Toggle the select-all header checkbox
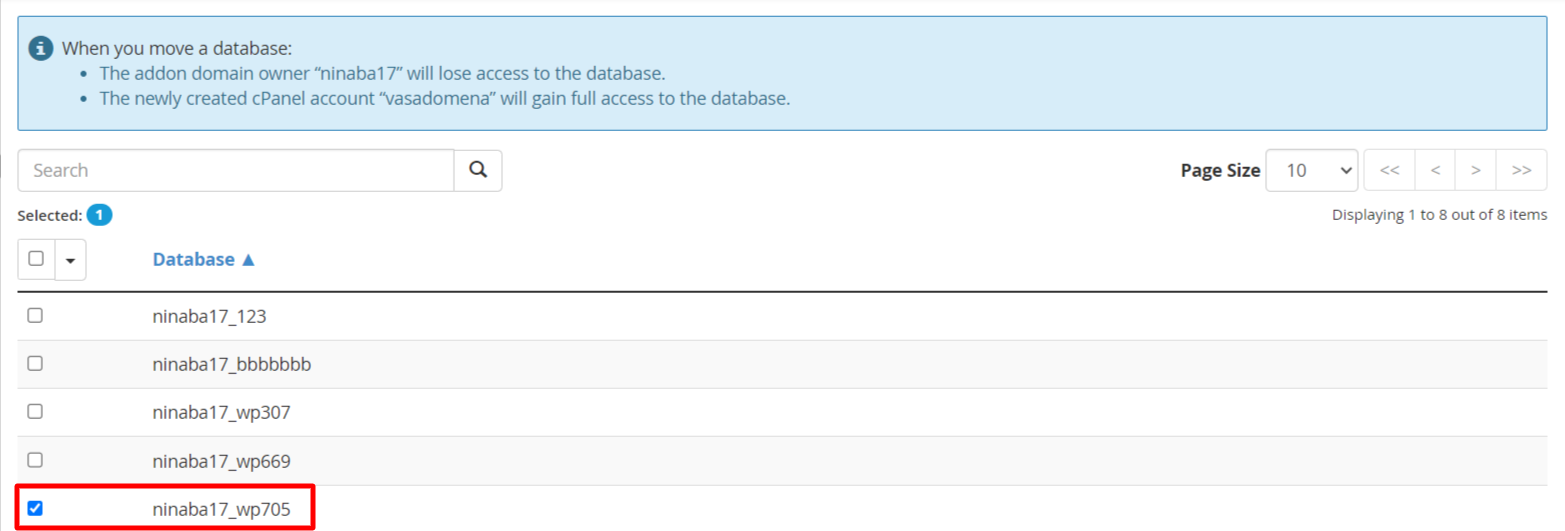Image resolution: width=1565 pixels, height=531 pixels. pyautogui.click(x=36, y=258)
